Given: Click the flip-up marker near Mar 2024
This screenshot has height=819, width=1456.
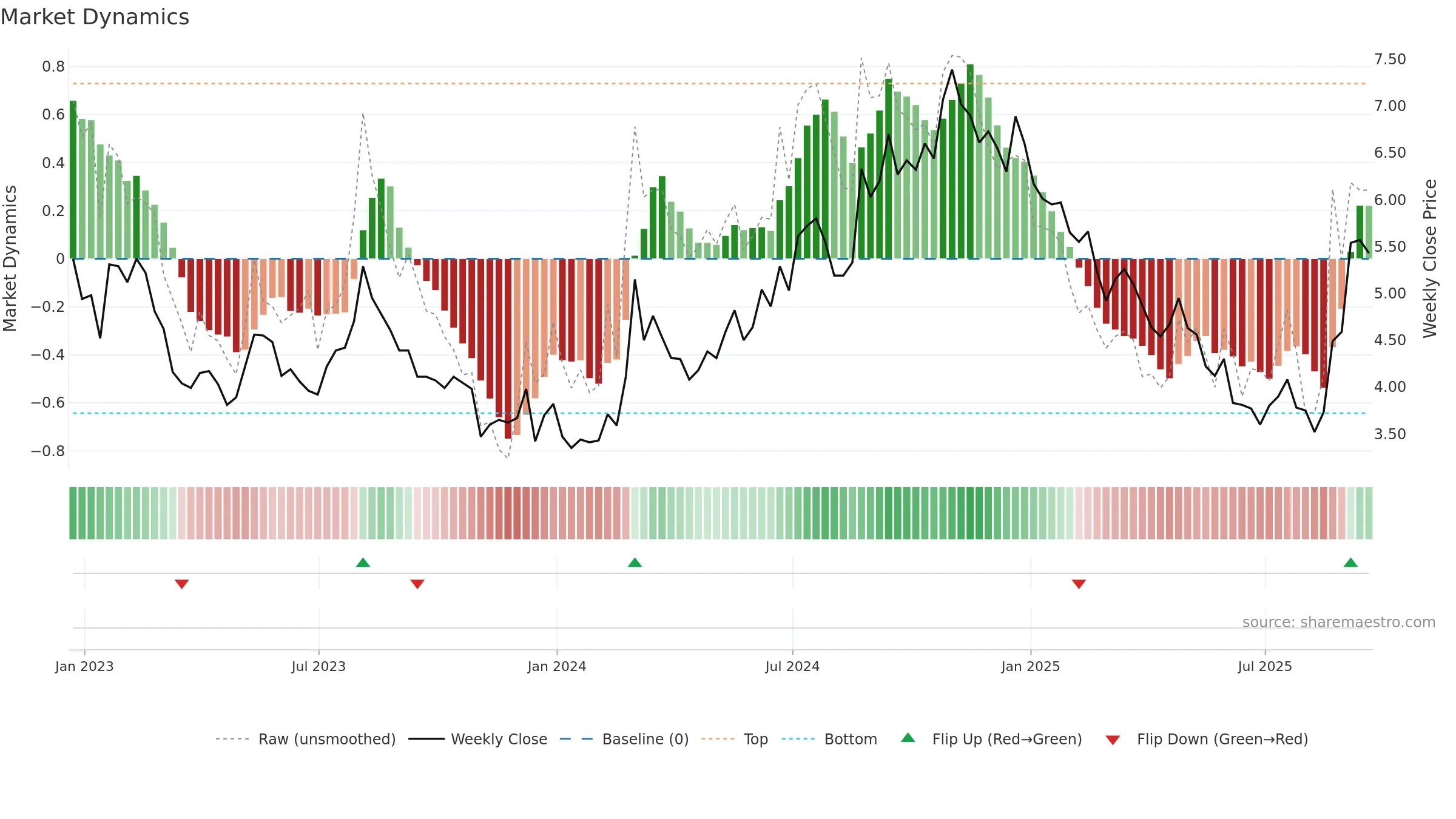Looking at the screenshot, I should (x=635, y=562).
